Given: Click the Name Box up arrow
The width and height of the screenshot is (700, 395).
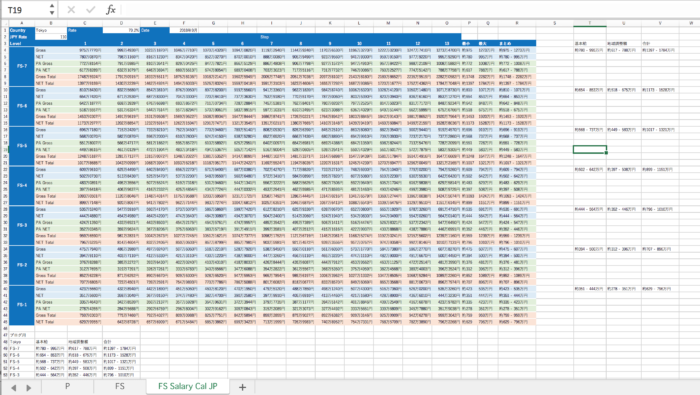Looking at the screenshot, I should (52, 6).
